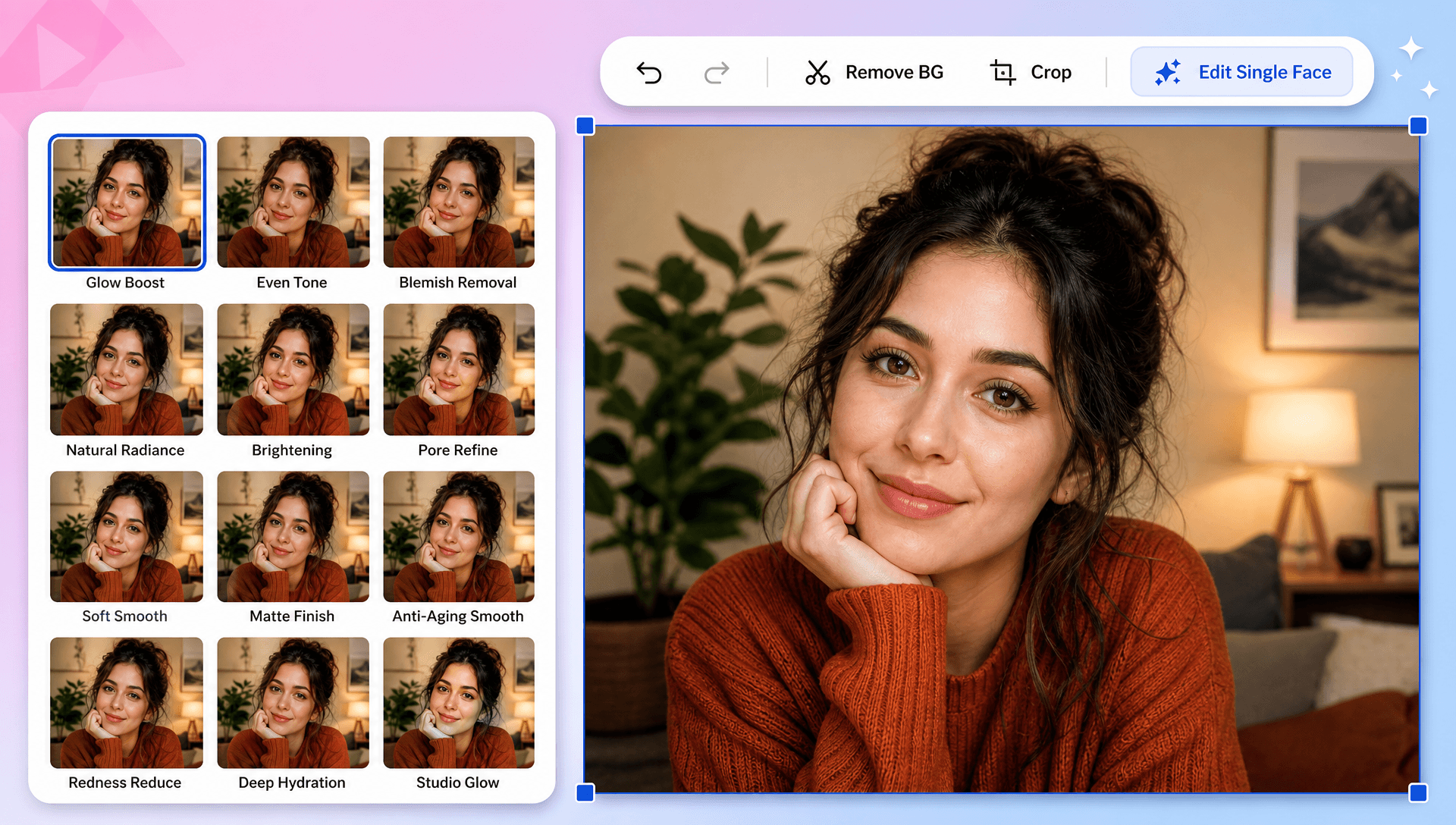
Task: Select the Studio Glow preset thumbnail
Action: 459,703
